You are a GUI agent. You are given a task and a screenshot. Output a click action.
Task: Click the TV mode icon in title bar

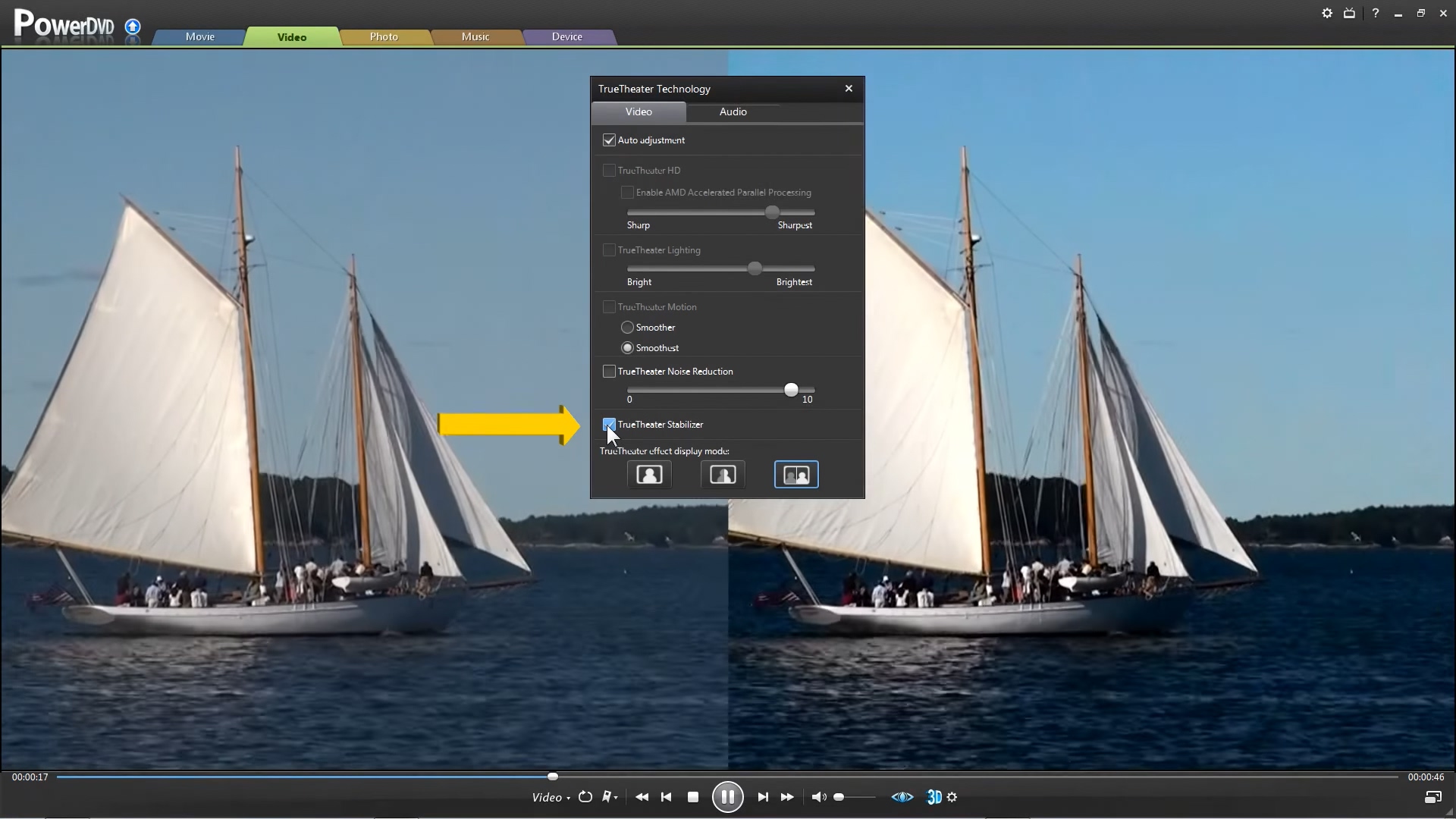pyautogui.click(x=1349, y=13)
